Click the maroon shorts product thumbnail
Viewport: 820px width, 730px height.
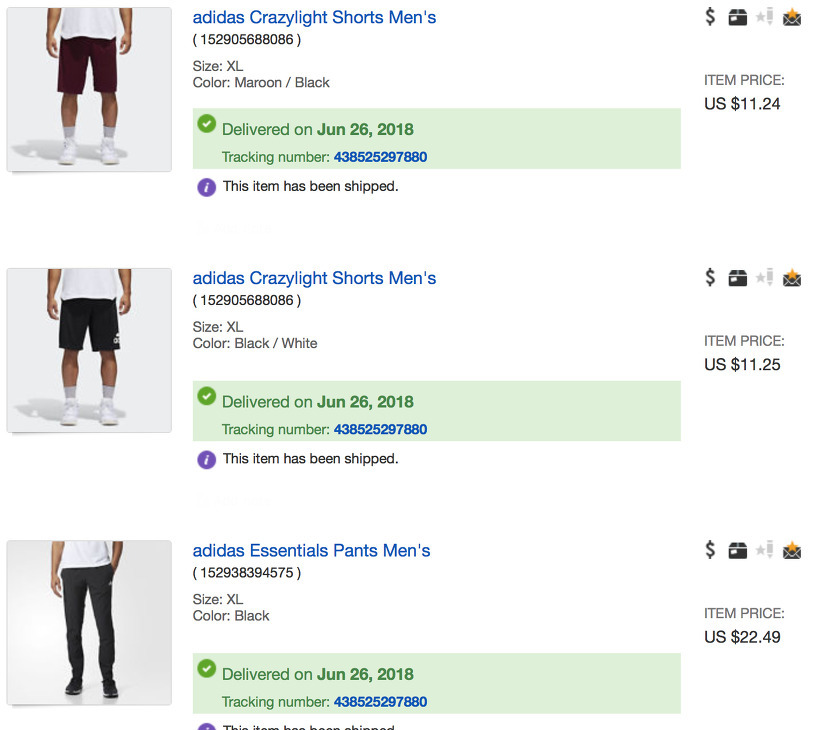coord(89,89)
